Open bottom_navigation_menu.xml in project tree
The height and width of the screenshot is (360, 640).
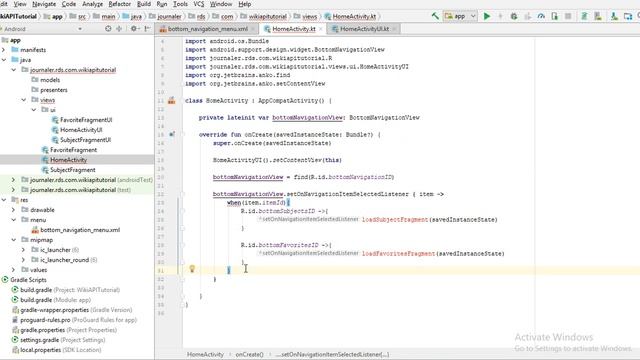[80, 230]
